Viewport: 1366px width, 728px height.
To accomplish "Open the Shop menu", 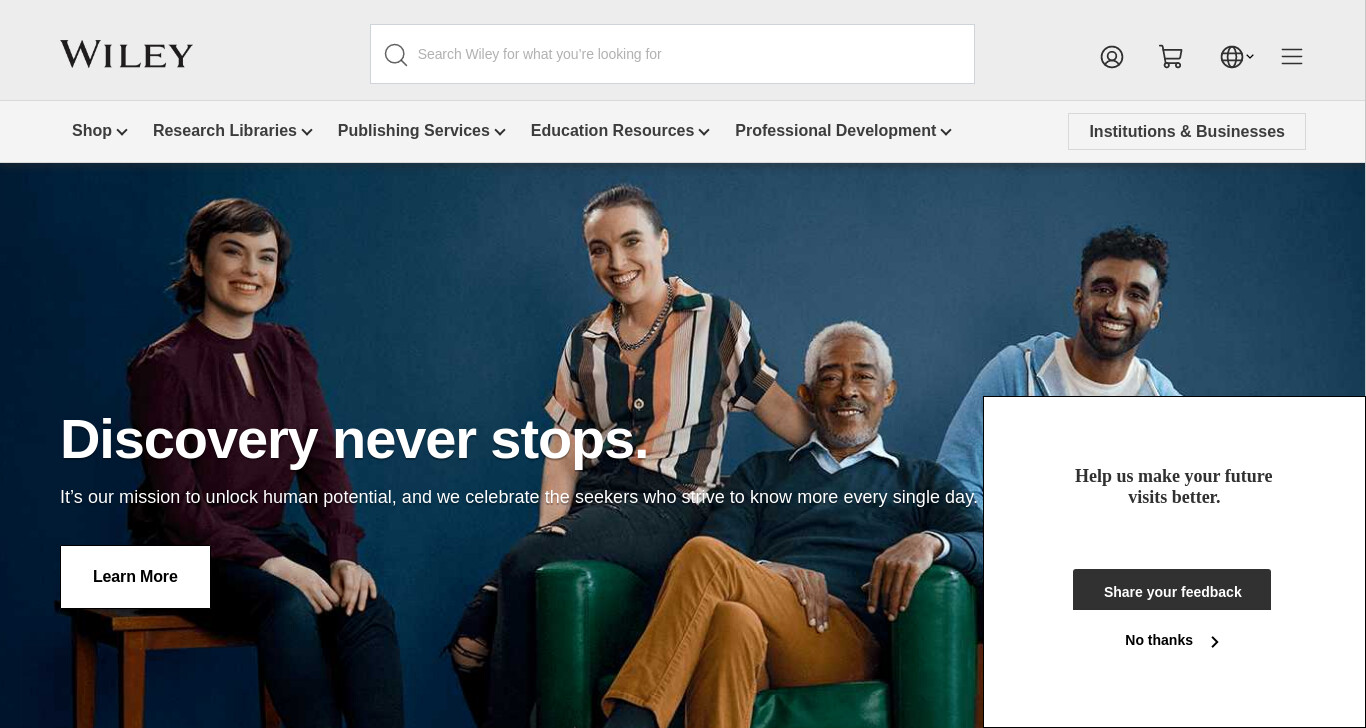I will pos(92,131).
